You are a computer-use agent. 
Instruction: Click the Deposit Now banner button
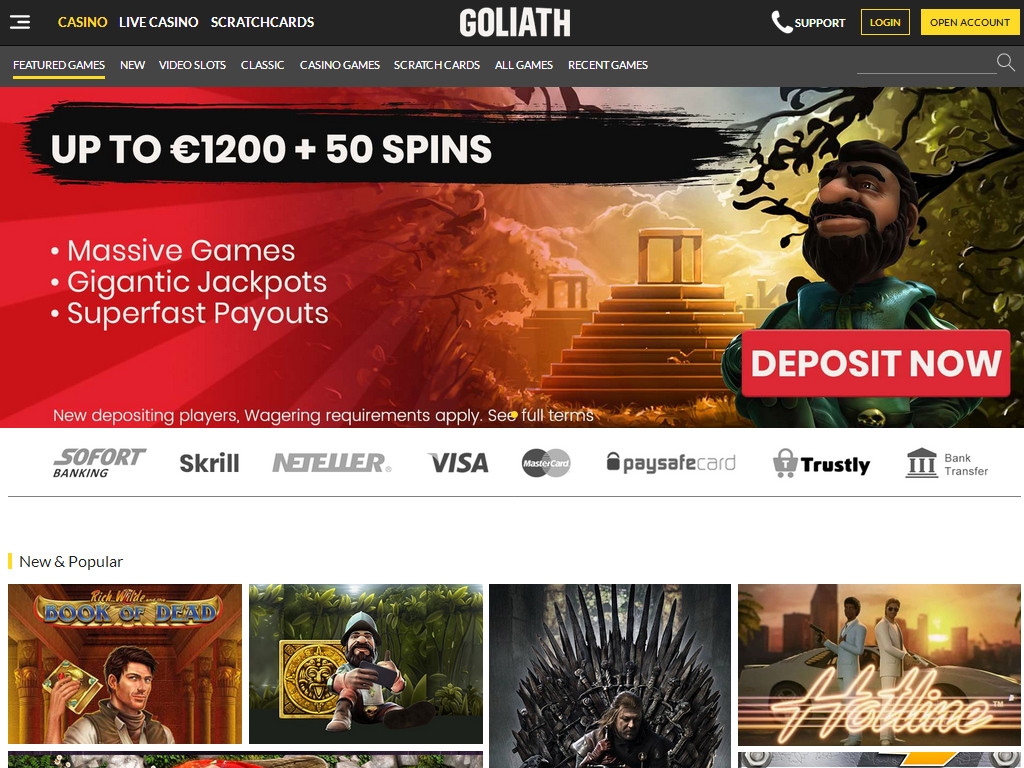[x=876, y=363]
